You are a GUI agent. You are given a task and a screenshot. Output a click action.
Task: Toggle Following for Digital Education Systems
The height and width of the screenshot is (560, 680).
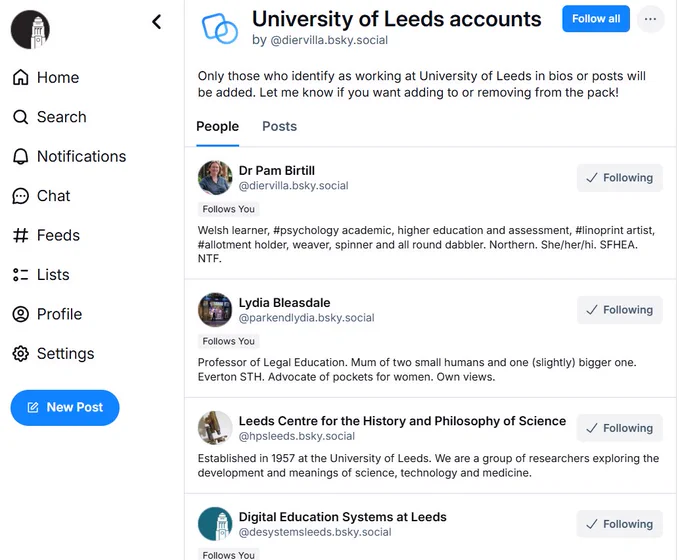tap(620, 524)
